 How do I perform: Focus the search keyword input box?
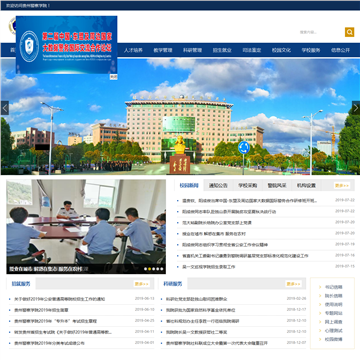point(321,32)
